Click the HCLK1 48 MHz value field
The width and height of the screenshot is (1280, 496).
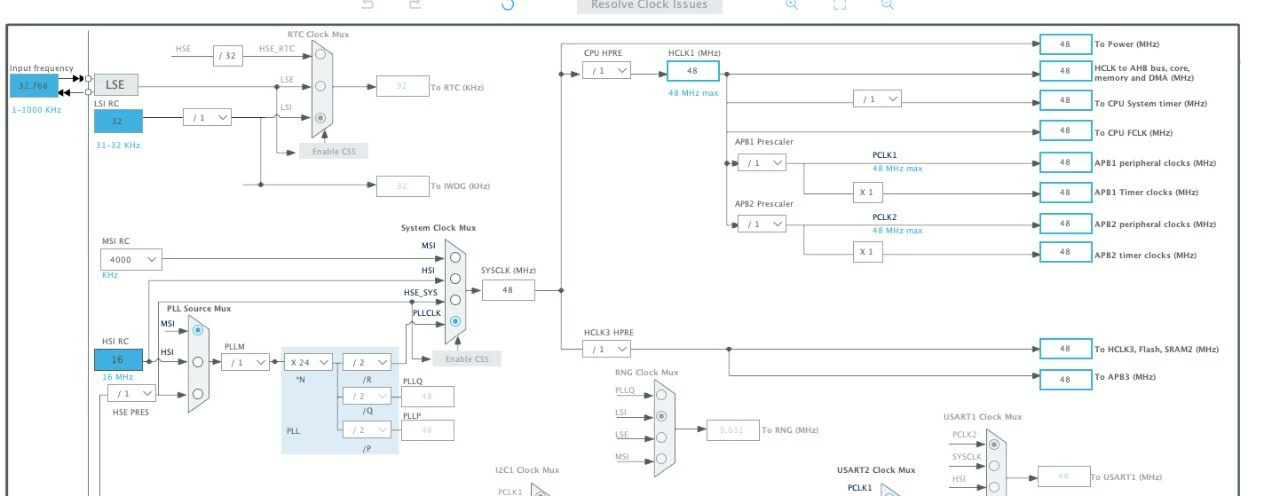(x=692, y=70)
